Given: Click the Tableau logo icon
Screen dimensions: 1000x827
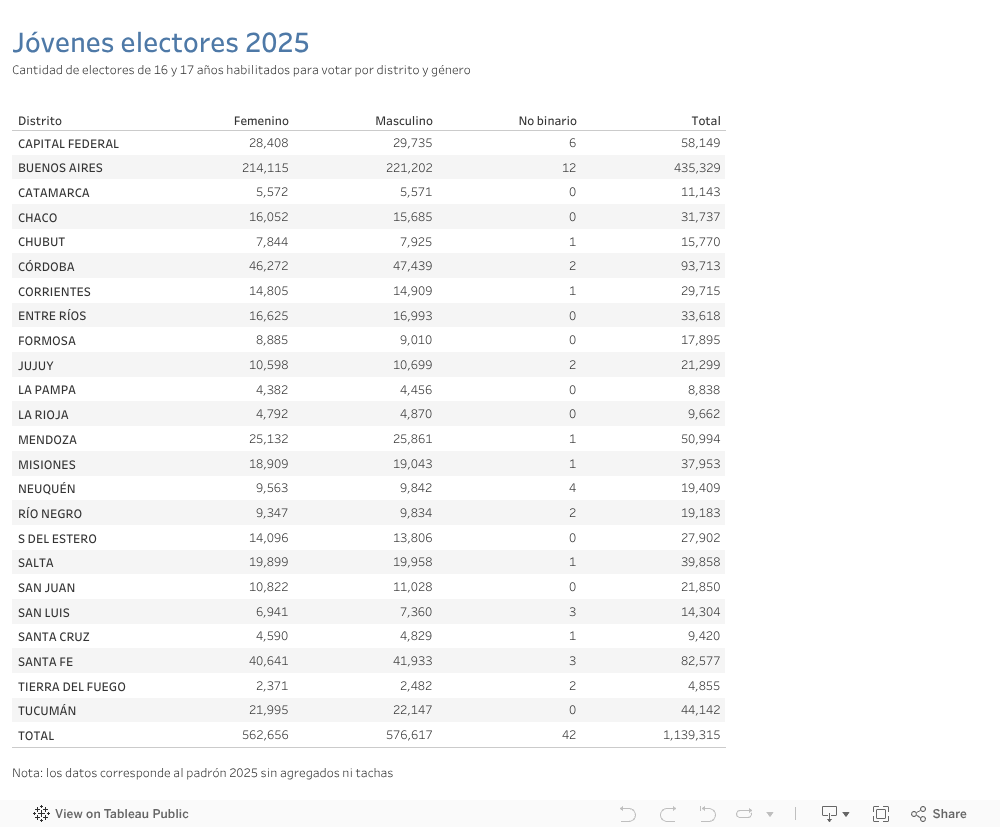Looking at the screenshot, I should tap(41, 813).
